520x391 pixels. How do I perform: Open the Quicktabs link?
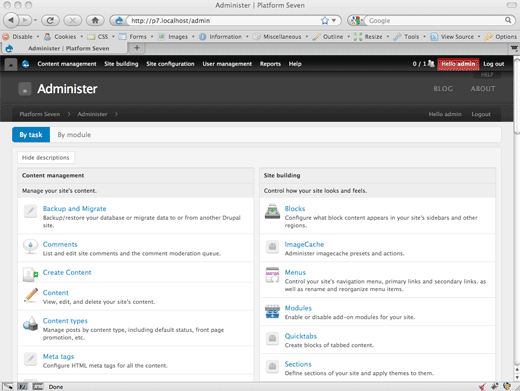300,336
